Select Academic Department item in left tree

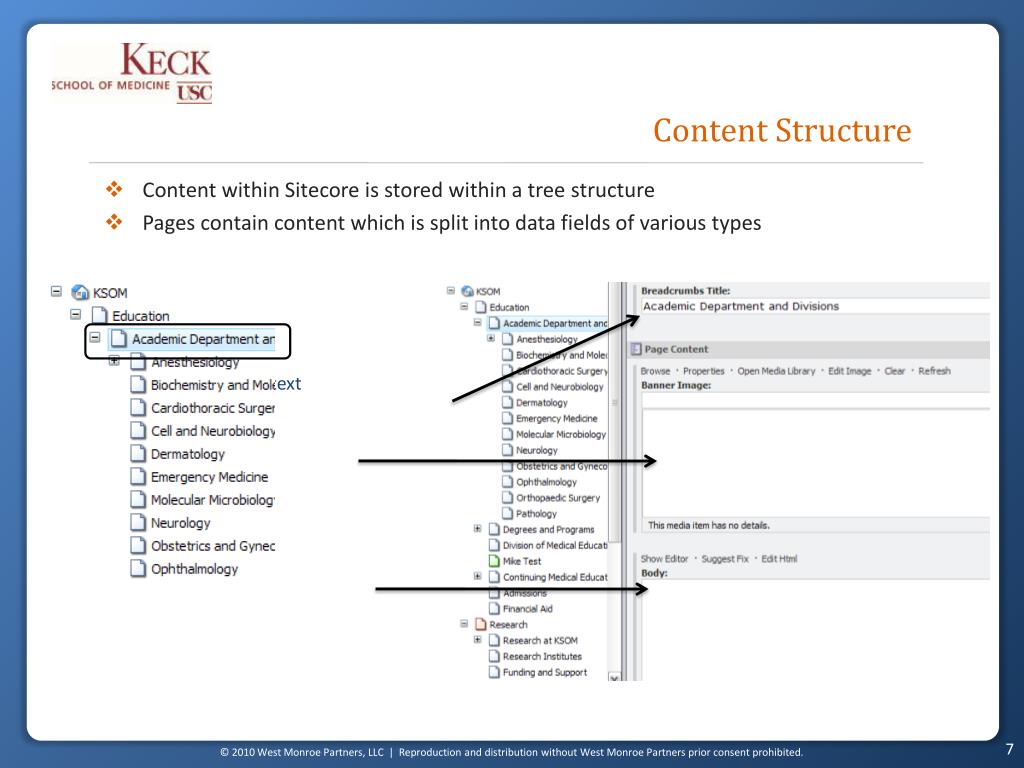click(203, 339)
